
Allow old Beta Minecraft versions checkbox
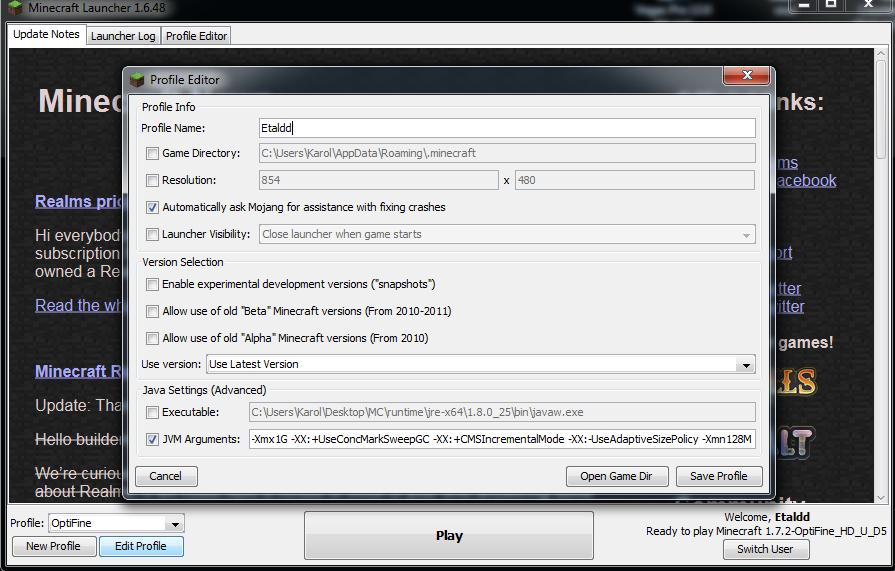[152, 311]
